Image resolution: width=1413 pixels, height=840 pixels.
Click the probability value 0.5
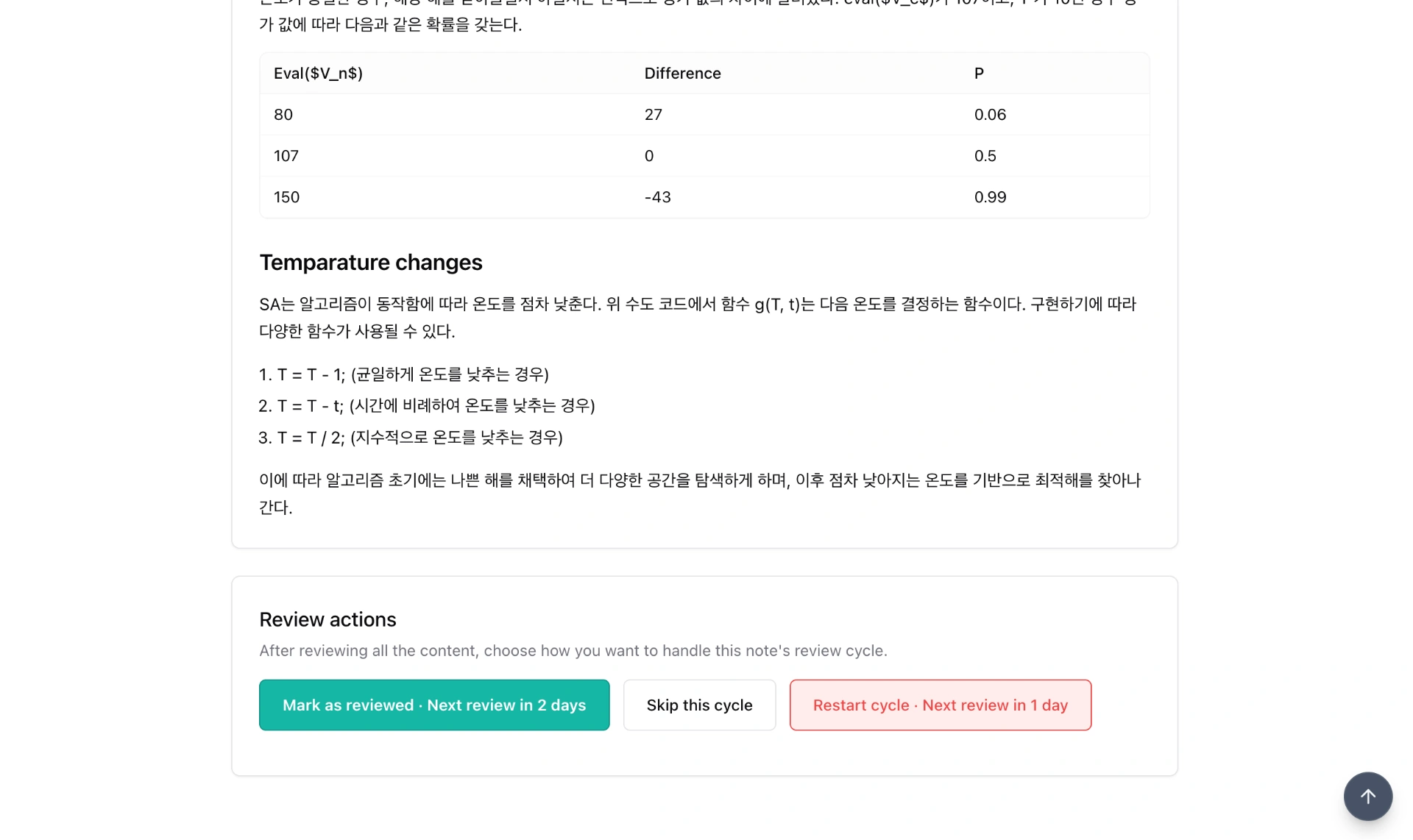[x=985, y=156]
